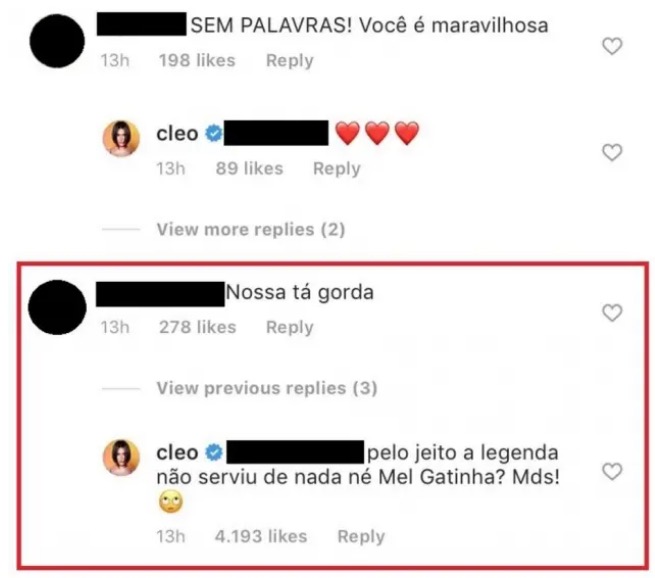Open cleo's avatar in the legenda reply
The height and width of the screenshot is (578, 655).
coord(121,457)
